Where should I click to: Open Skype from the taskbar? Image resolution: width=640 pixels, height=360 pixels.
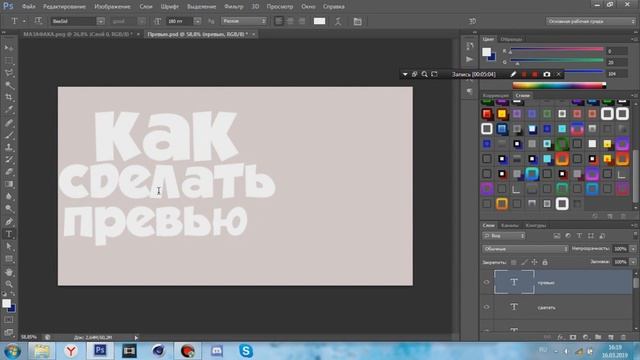click(246, 351)
